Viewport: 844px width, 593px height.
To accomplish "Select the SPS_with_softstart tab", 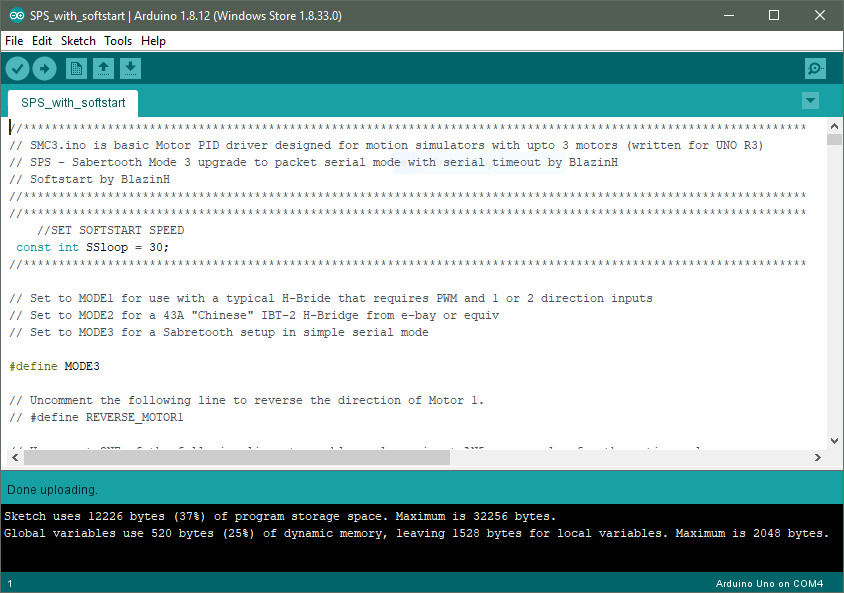I will pyautogui.click(x=73, y=103).
